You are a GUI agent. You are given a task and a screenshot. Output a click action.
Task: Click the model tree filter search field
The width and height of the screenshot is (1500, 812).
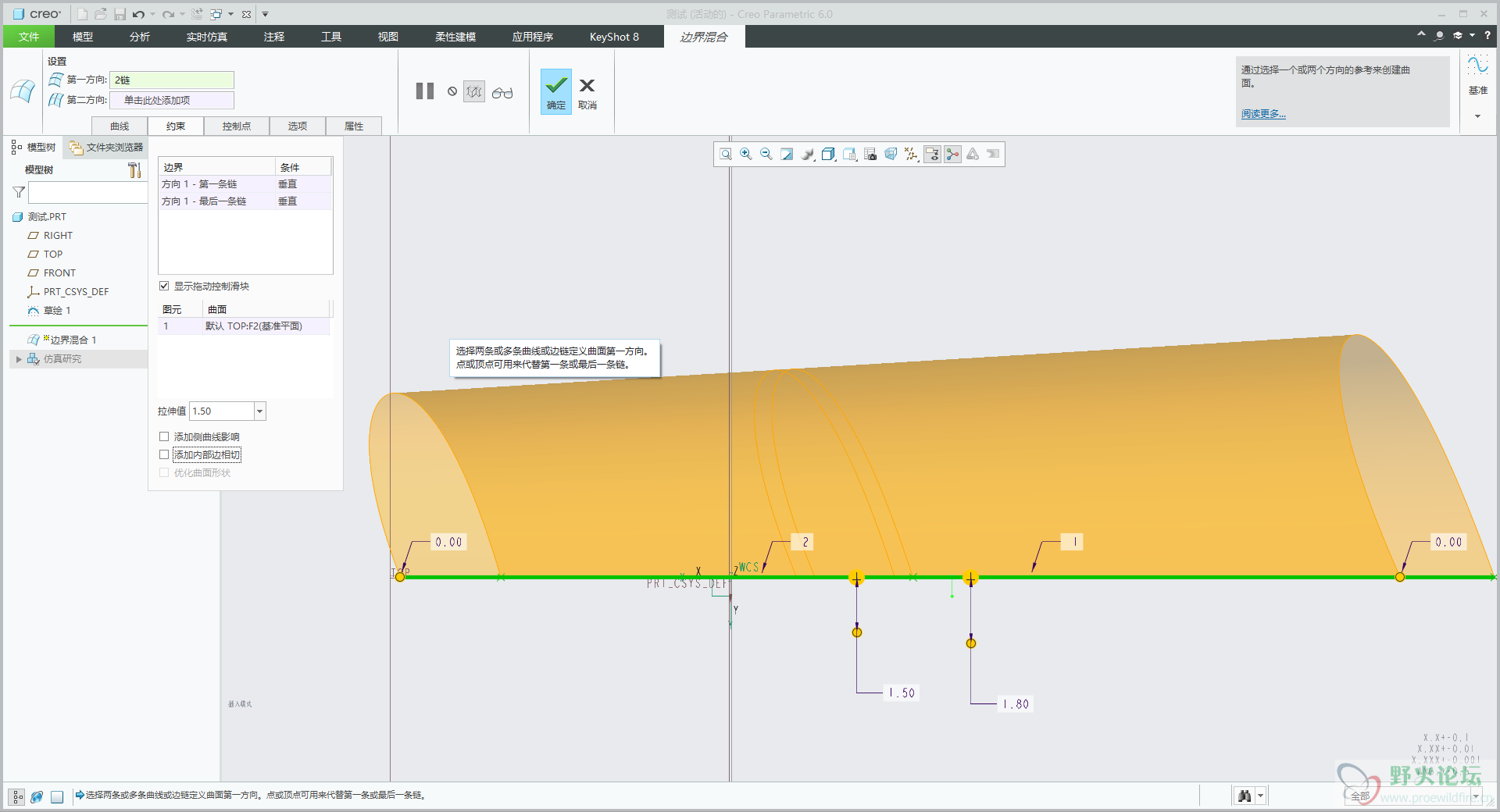(88, 192)
